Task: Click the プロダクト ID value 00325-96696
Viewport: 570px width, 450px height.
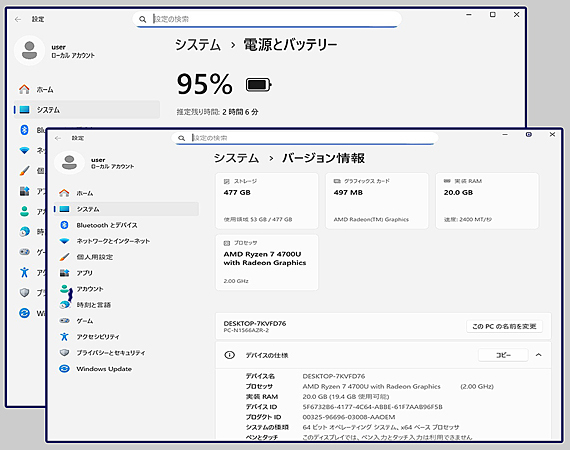Action: coord(349,417)
